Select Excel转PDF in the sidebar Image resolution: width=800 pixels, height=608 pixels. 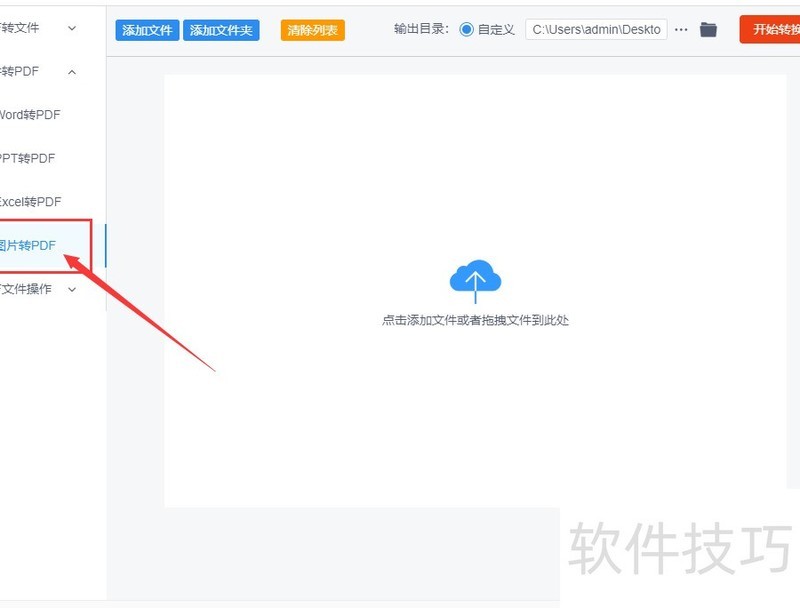point(30,202)
